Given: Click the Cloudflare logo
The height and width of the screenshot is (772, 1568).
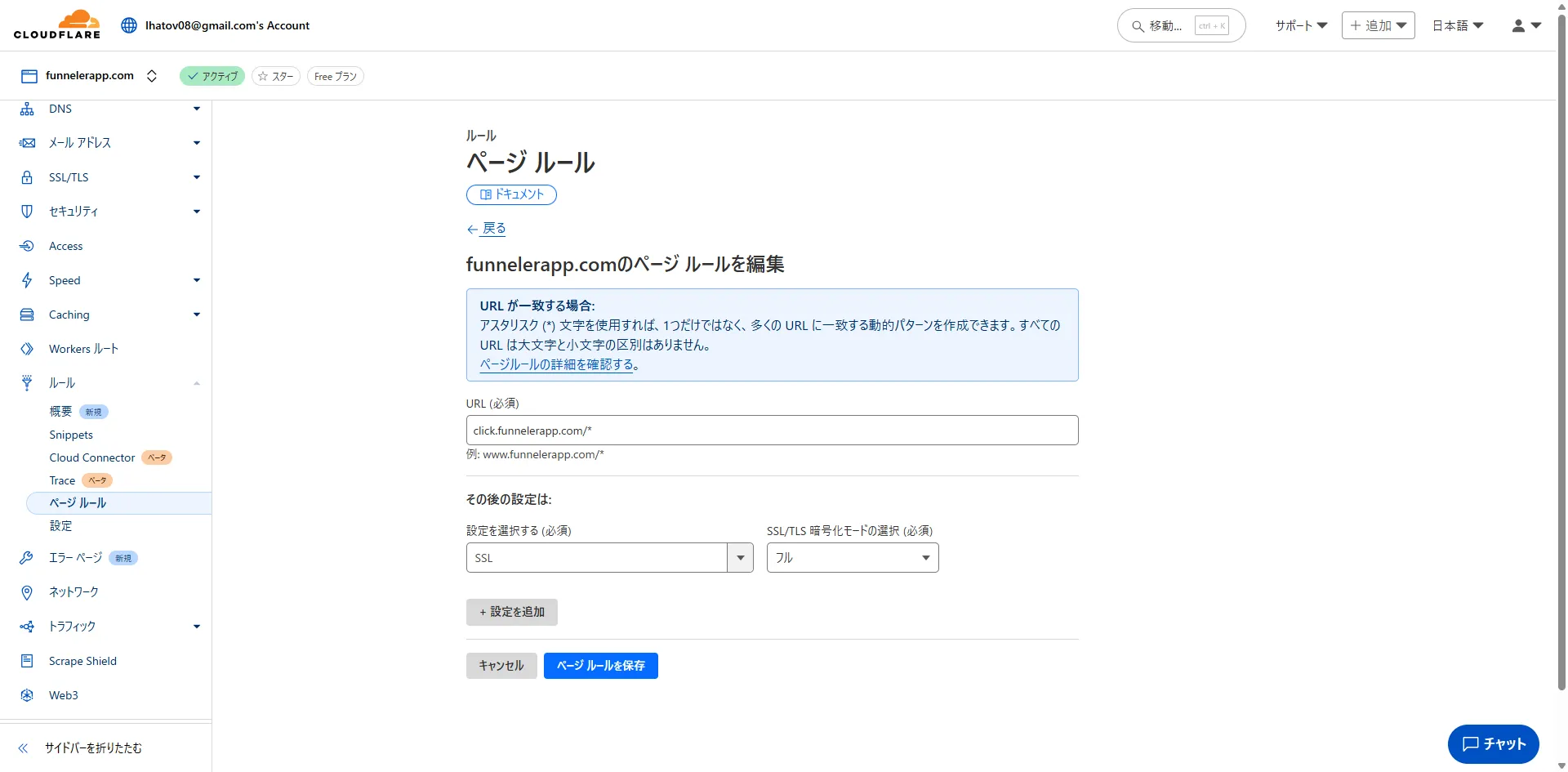Looking at the screenshot, I should click(x=57, y=25).
